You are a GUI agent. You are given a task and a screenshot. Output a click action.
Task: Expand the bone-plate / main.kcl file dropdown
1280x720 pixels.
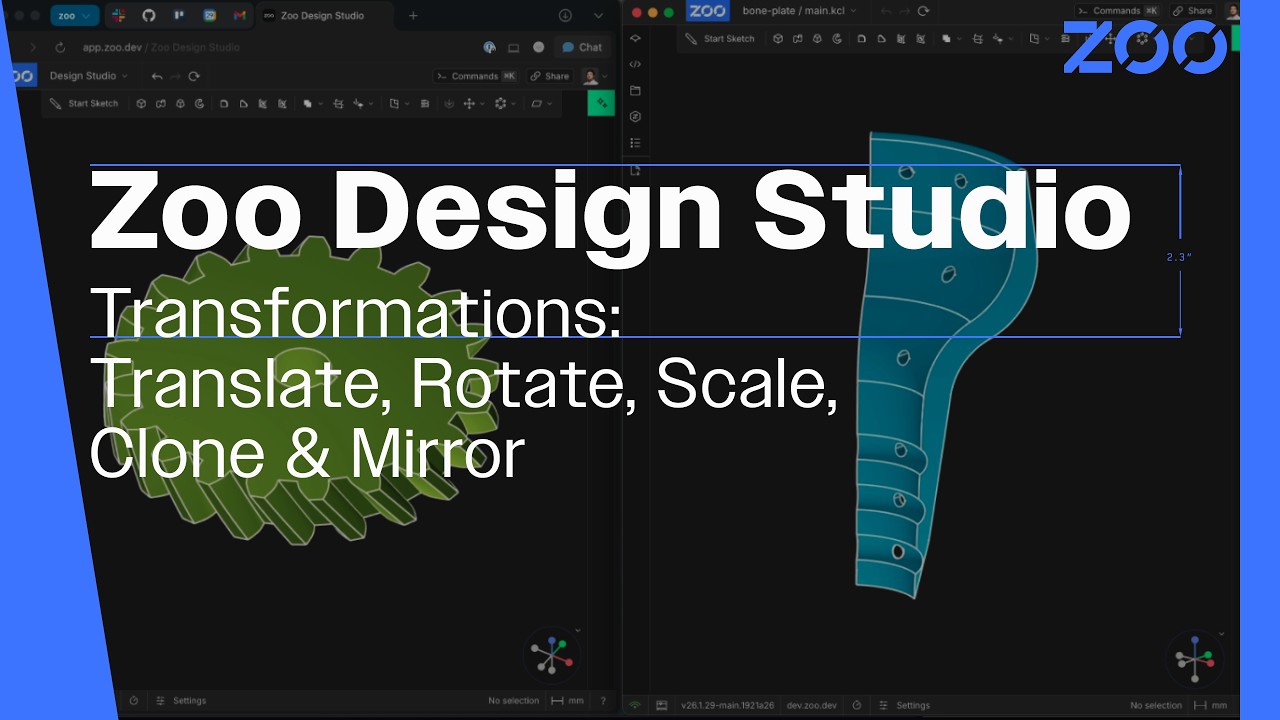799,11
